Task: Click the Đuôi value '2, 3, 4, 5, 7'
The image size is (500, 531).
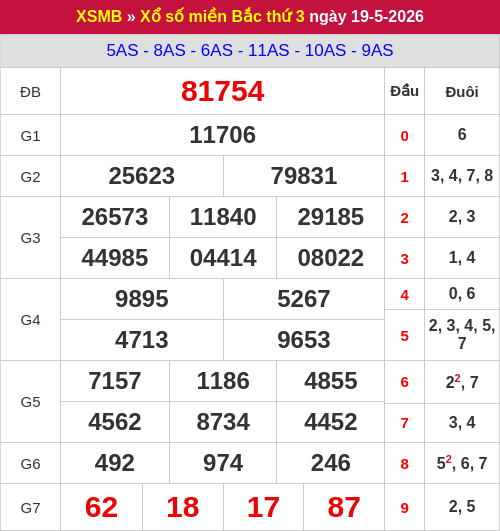Action: click(462, 334)
